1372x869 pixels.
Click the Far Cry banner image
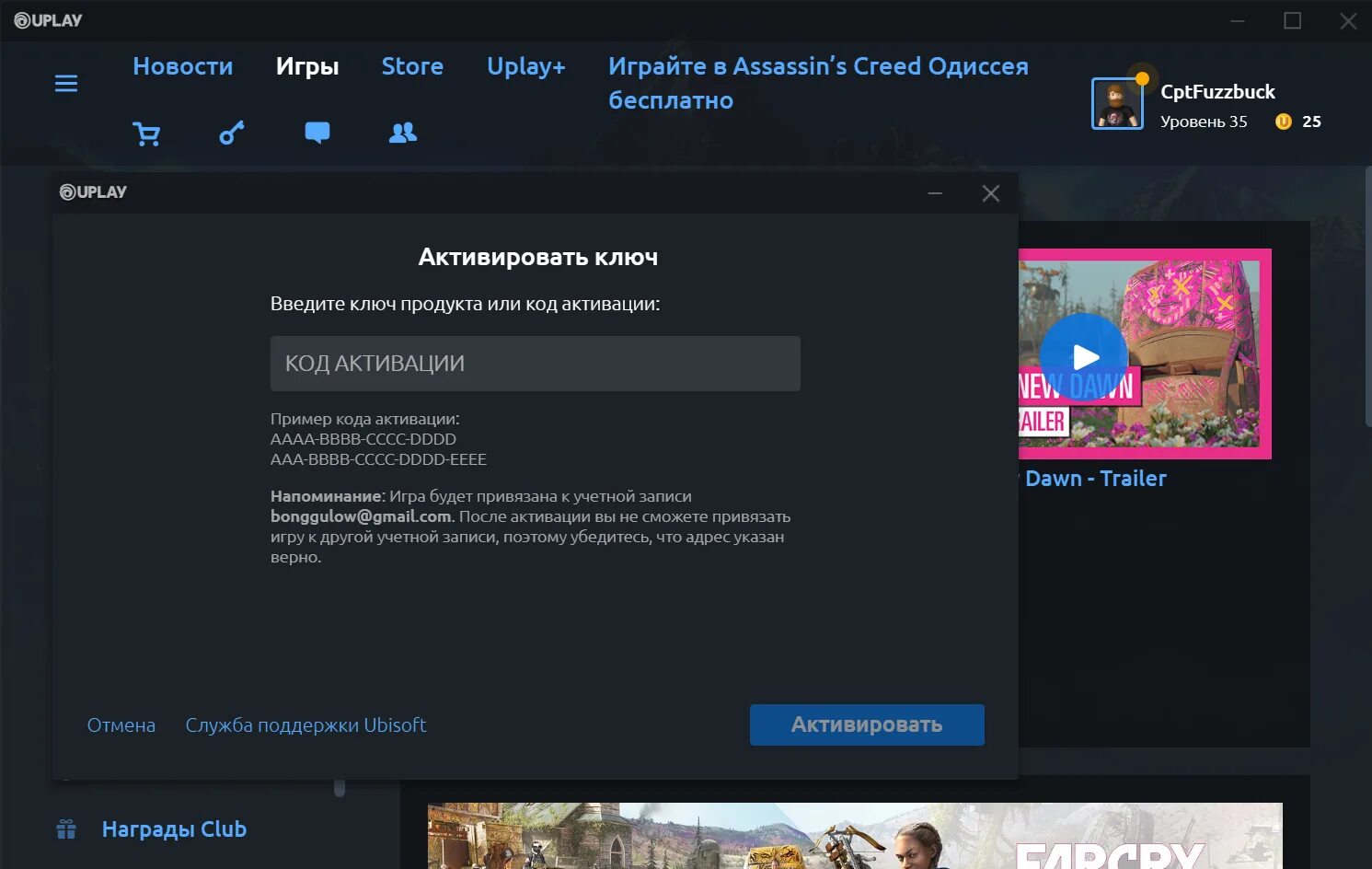click(855, 836)
